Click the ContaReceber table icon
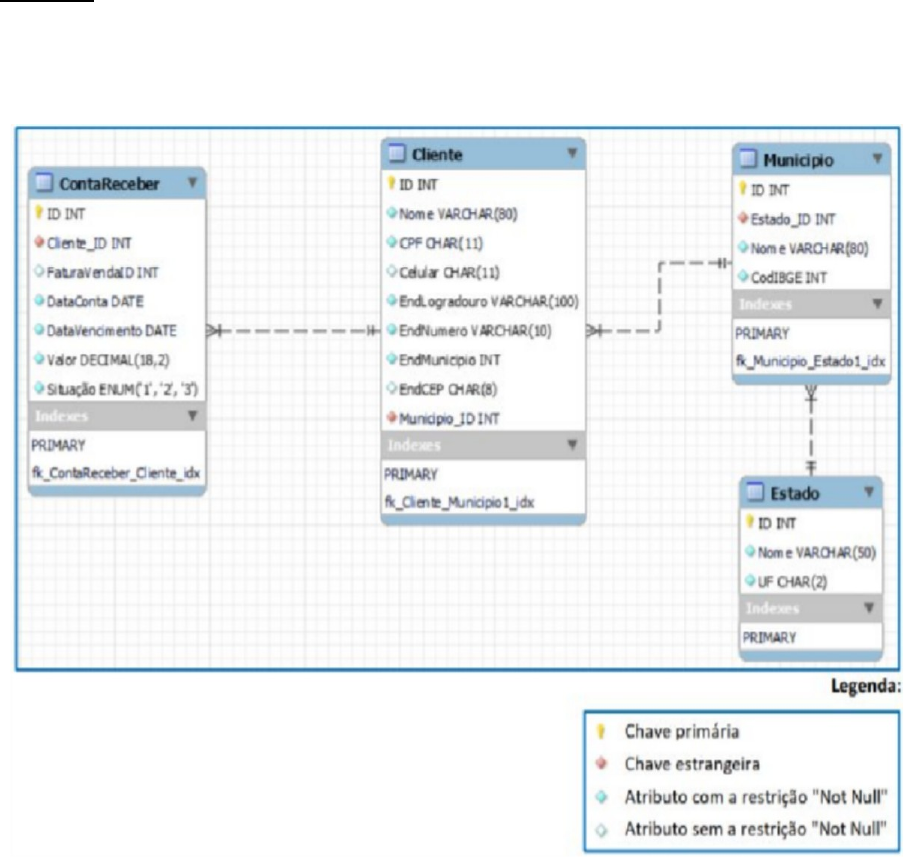The image size is (904, 857). 44,183
